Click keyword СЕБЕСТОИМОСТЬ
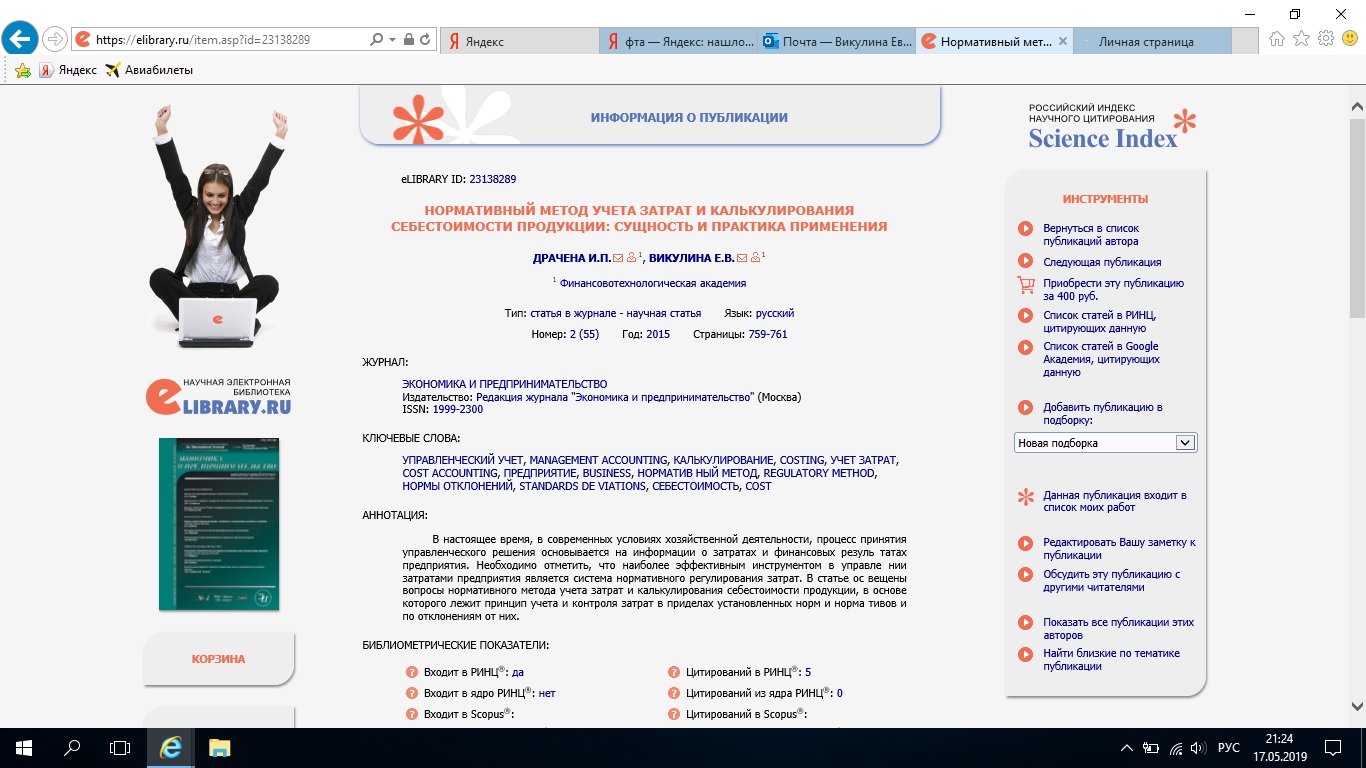Screen dimensions: 1366x768 click(x=696, y=486)
